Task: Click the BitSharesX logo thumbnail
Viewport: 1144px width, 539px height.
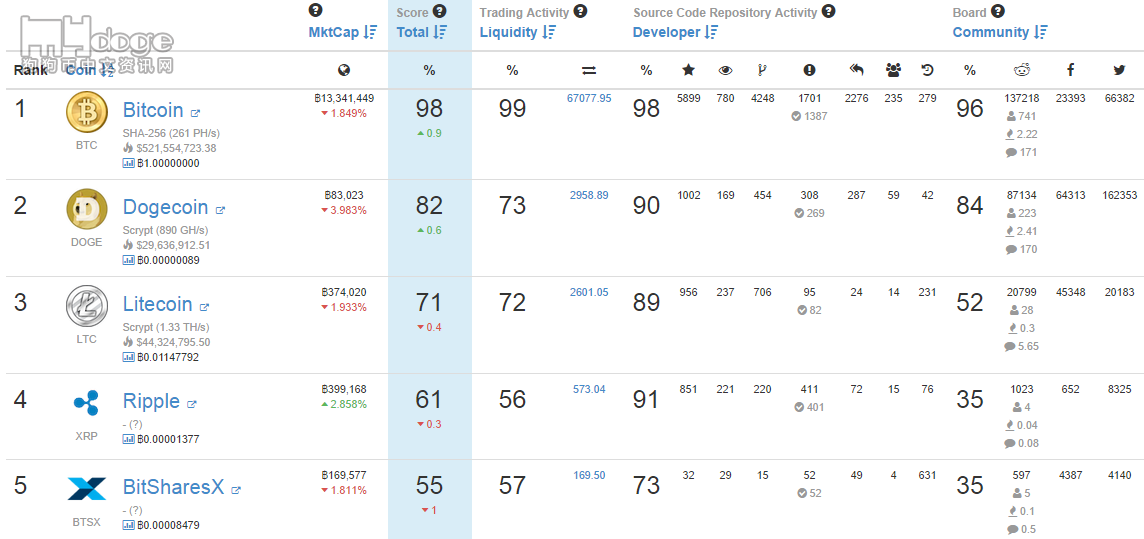Action: [86, 488]
